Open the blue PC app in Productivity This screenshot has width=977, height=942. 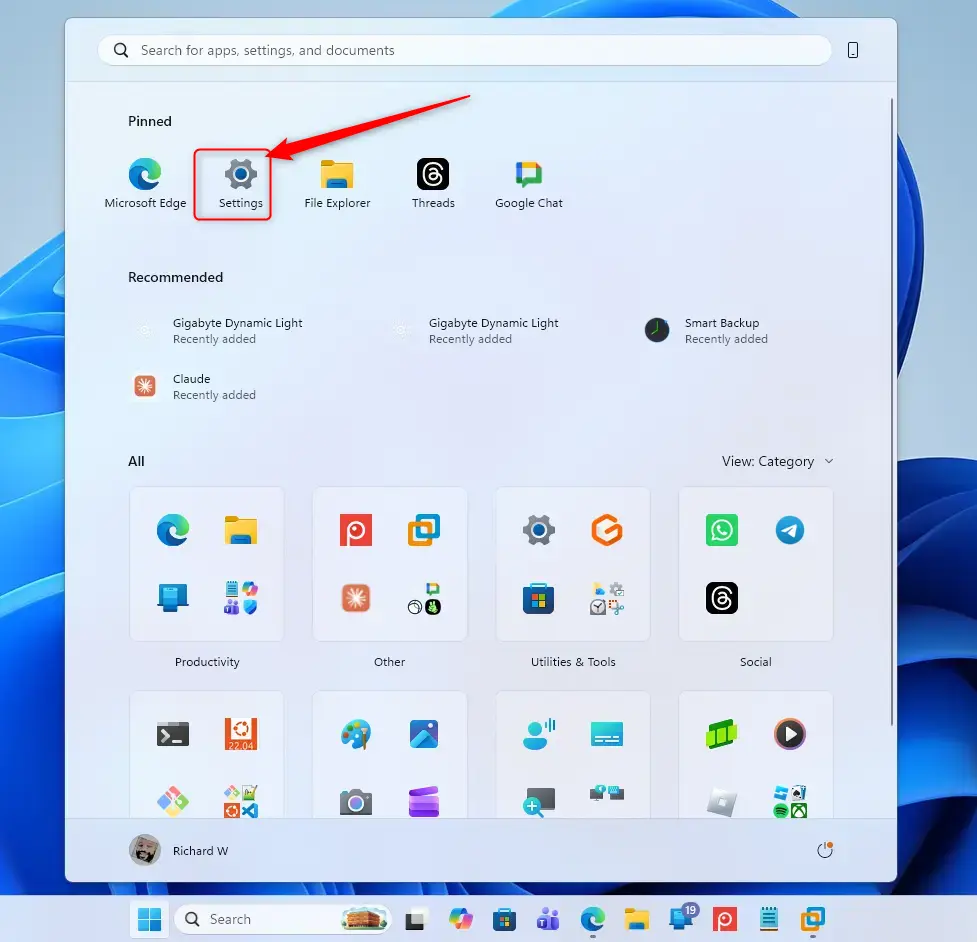[173, 598]
